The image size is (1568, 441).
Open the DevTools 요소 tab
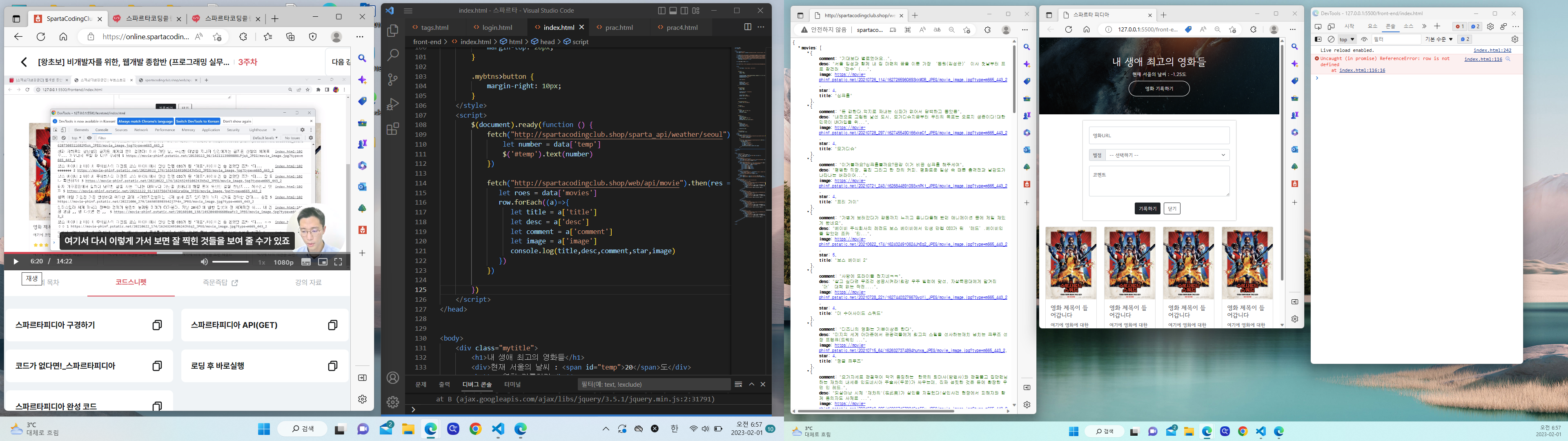[1372, 27]
